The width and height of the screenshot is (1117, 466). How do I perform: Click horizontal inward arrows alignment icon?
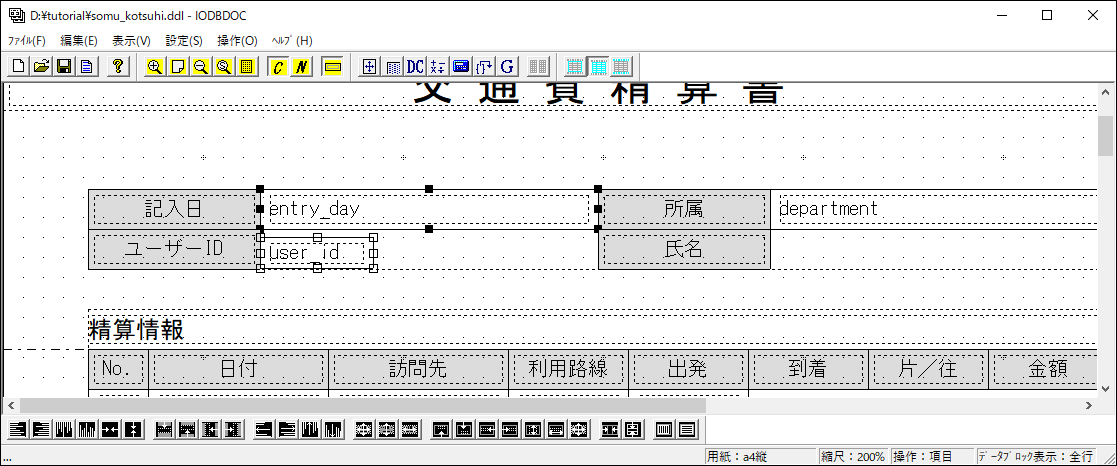coord(110,429)
